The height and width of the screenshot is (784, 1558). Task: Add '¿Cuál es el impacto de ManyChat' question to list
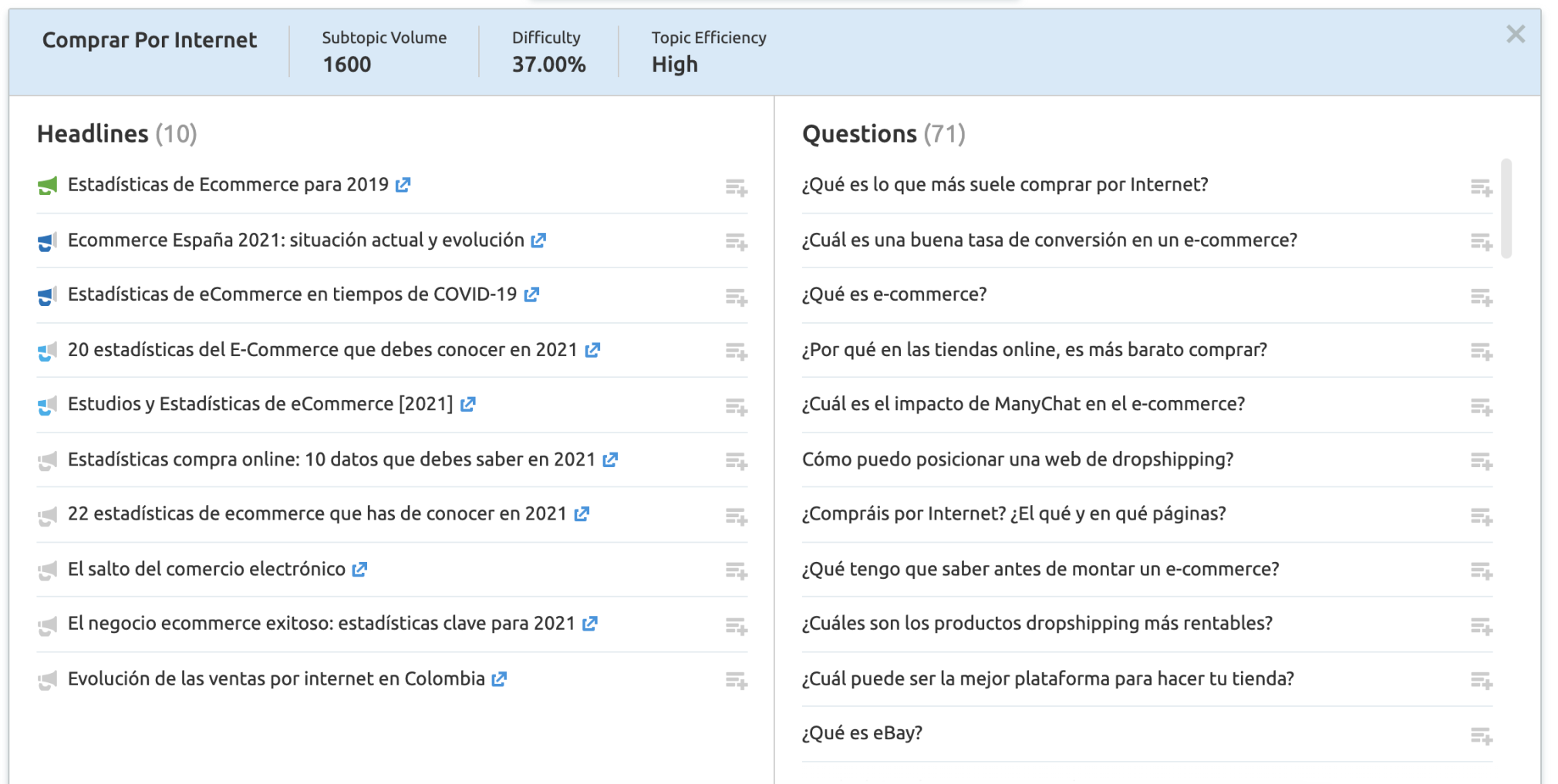[x=1481, y=406]
